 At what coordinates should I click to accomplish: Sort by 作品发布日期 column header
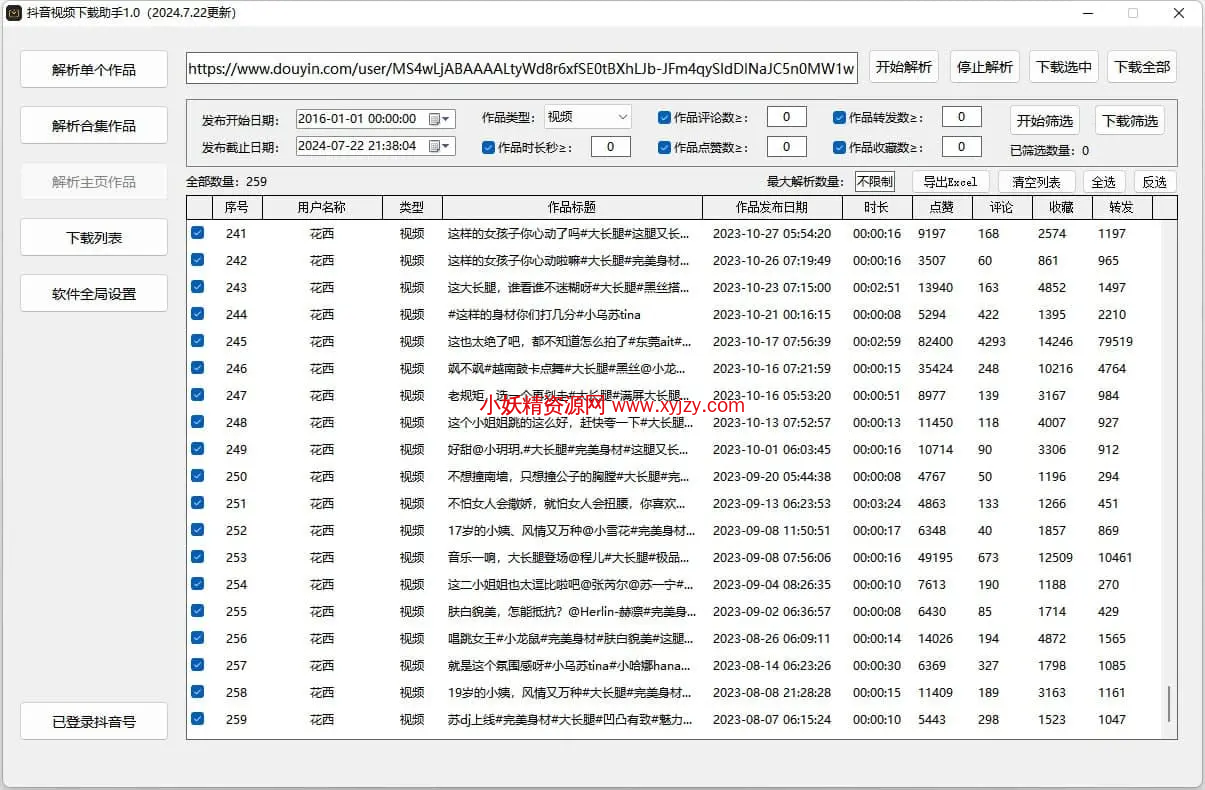pyautogui.click(x=772, y=207)
